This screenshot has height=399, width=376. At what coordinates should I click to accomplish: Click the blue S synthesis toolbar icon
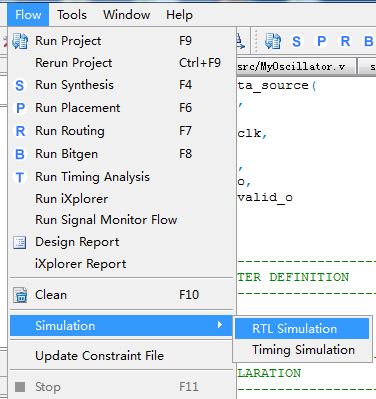tap(296, 41)
